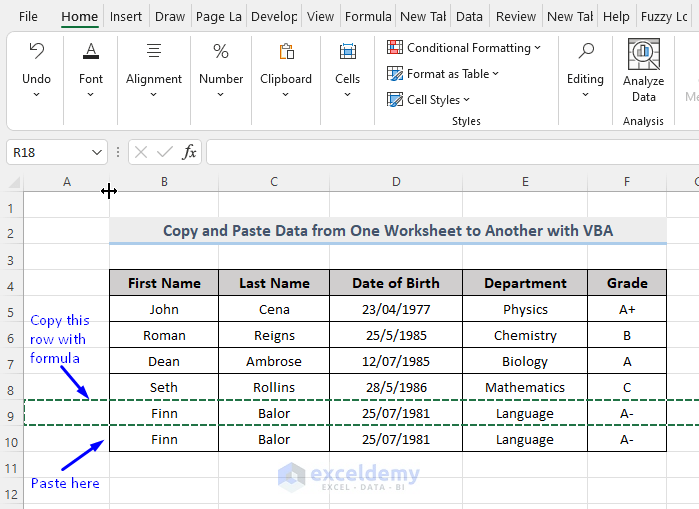Click the Number format percent icon
The image size is (699, 509).
point(221,52)
